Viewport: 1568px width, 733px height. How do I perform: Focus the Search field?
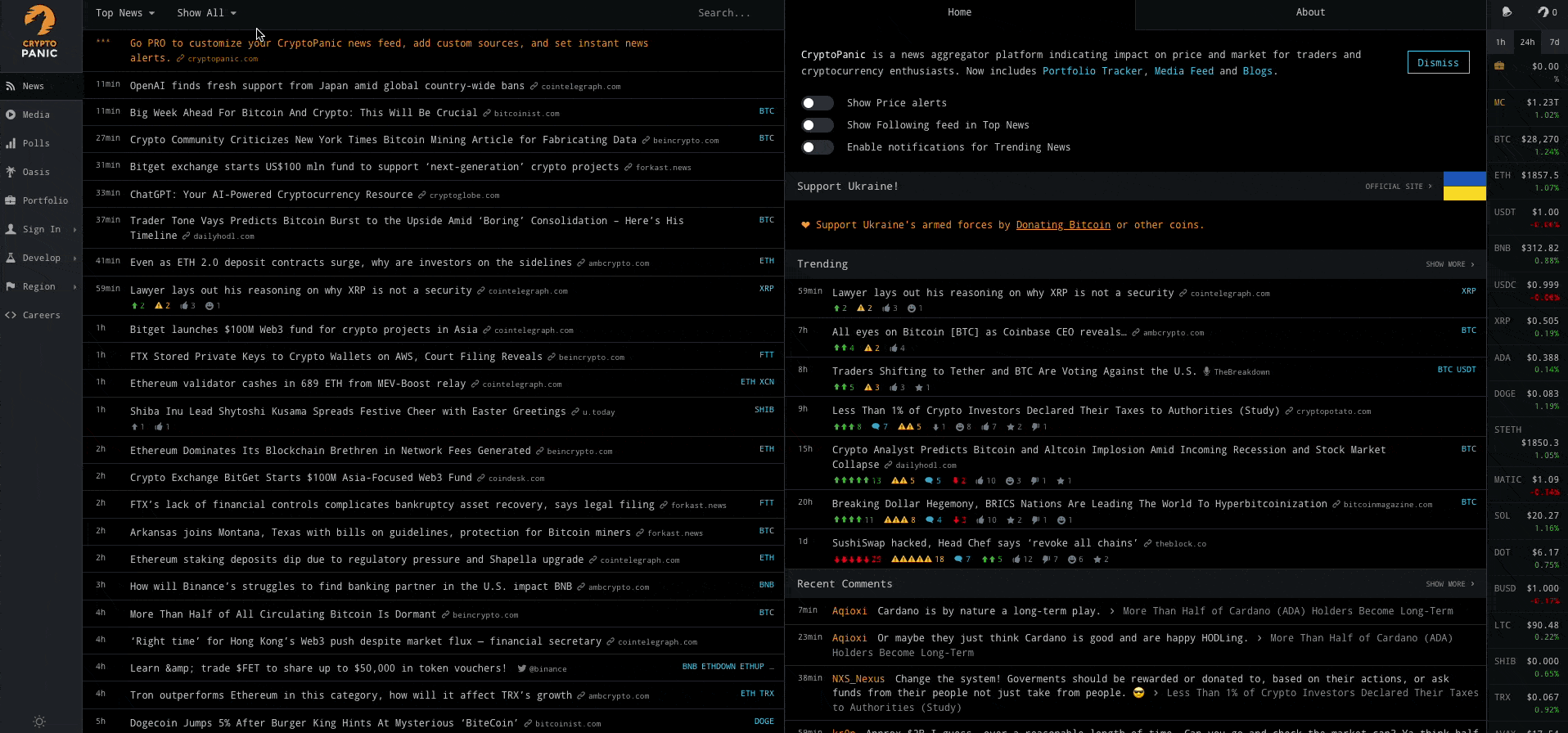click(723, 13)
